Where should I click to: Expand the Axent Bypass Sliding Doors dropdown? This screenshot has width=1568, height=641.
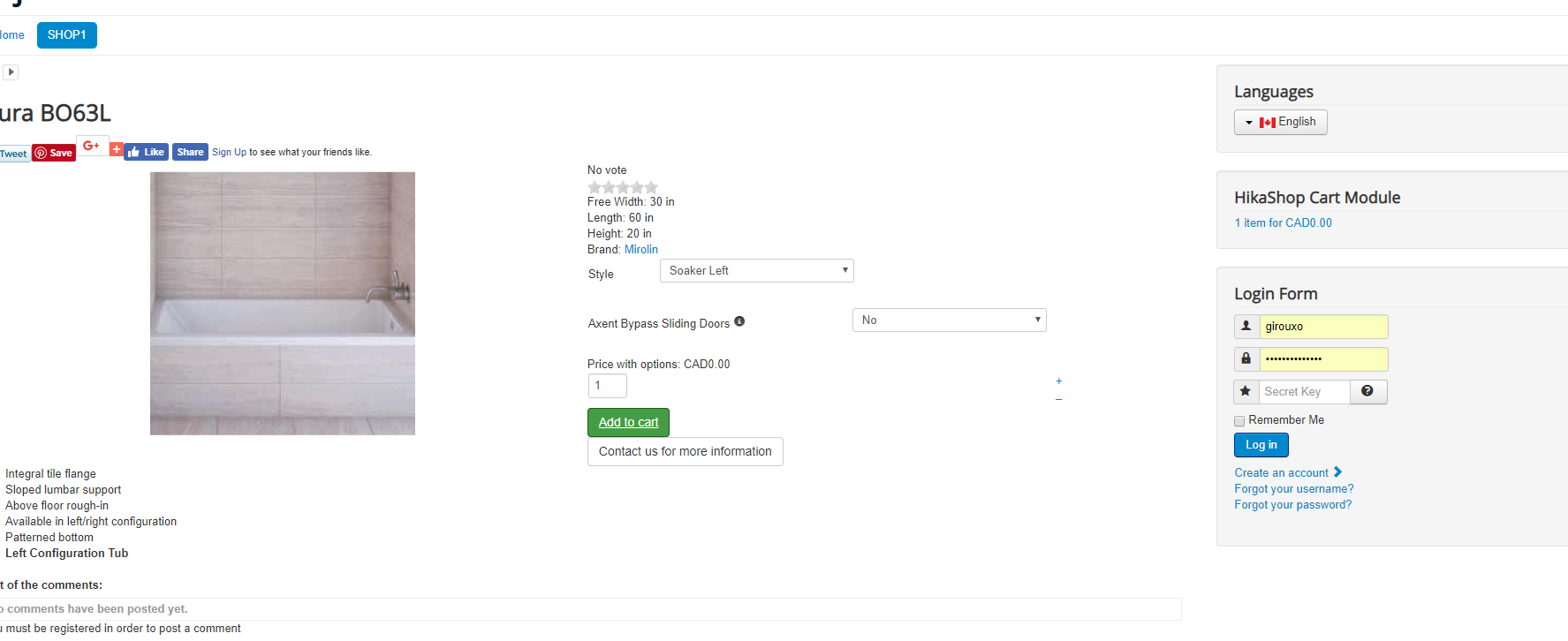tap(949, 320)
